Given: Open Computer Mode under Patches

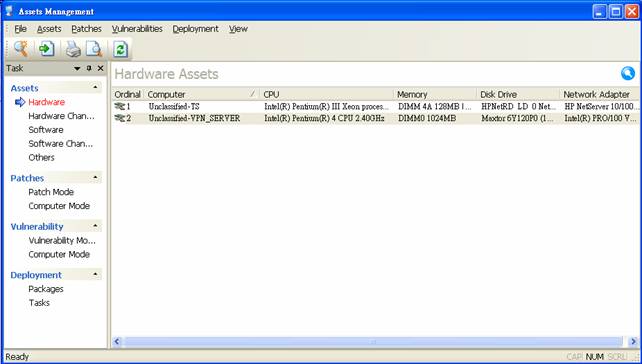Looking at the screenshot, I should pyautogui.click(x=59, y=206).
